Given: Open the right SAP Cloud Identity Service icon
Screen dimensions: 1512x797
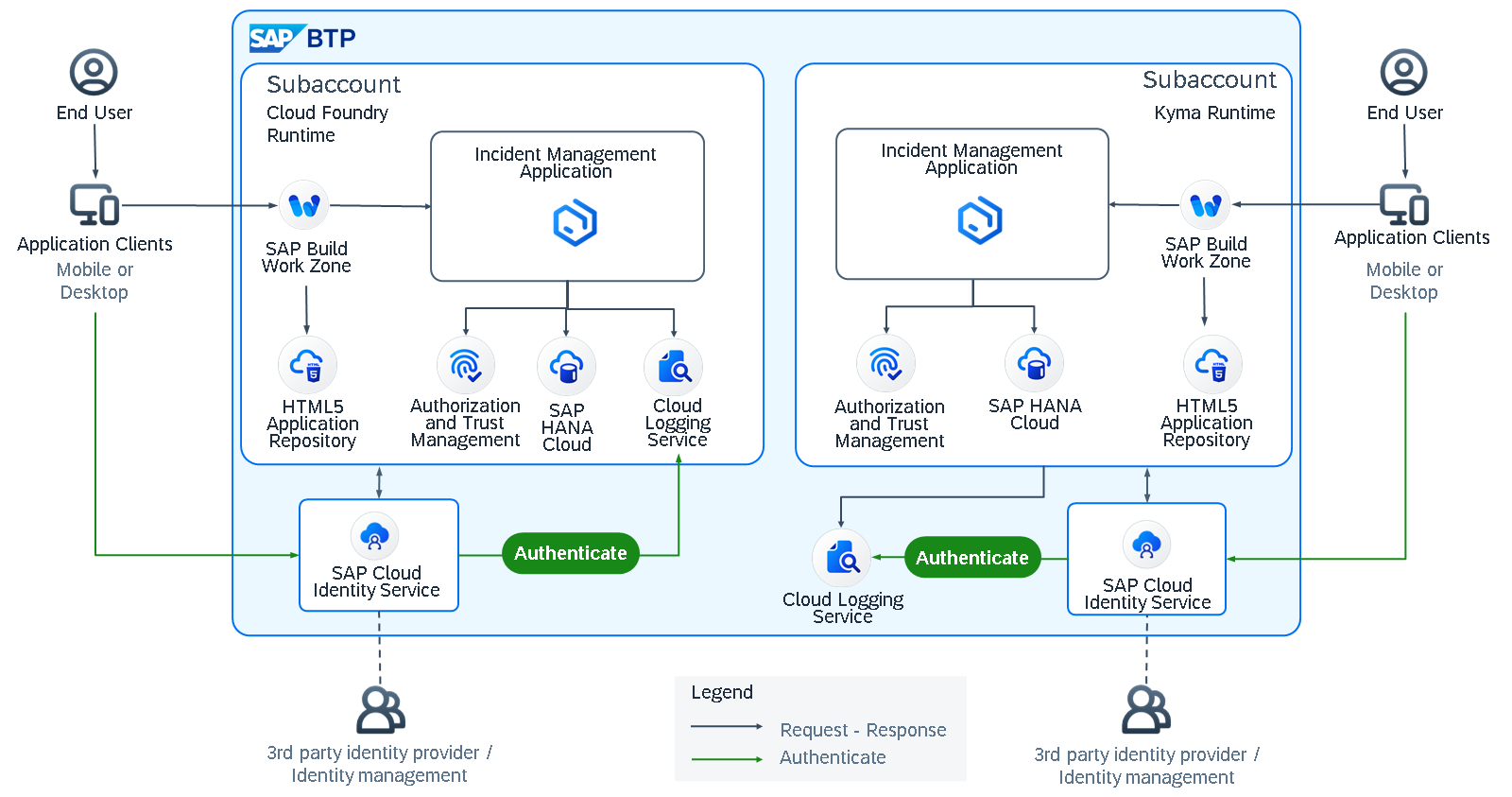Looking at the screenshot, I should 1147,545.
